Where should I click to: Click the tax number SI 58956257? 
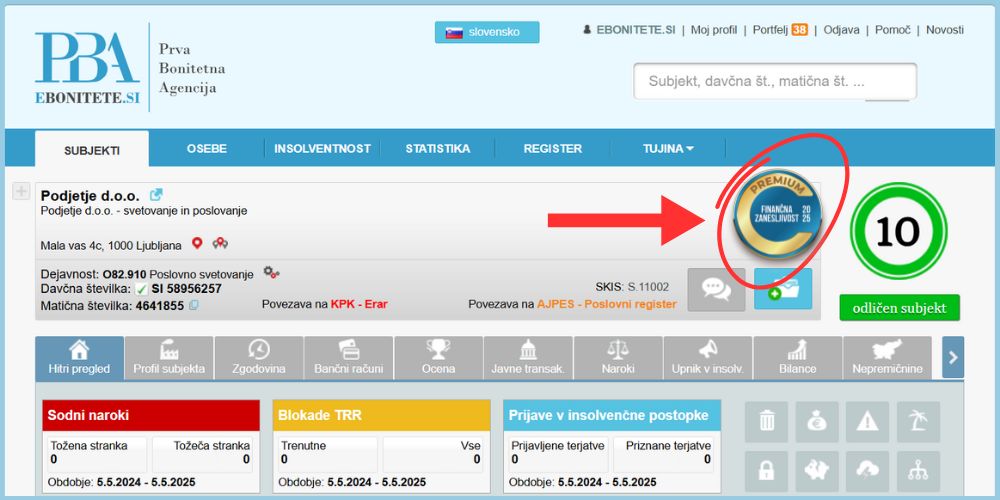tap(186, 290)
